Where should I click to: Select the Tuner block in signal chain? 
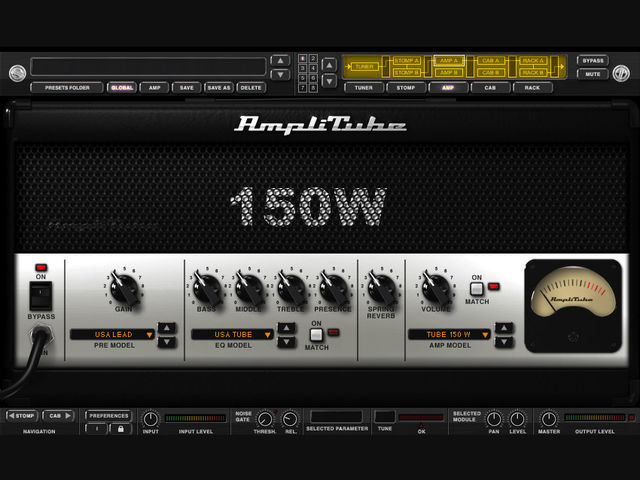click(x=364, y=67)
